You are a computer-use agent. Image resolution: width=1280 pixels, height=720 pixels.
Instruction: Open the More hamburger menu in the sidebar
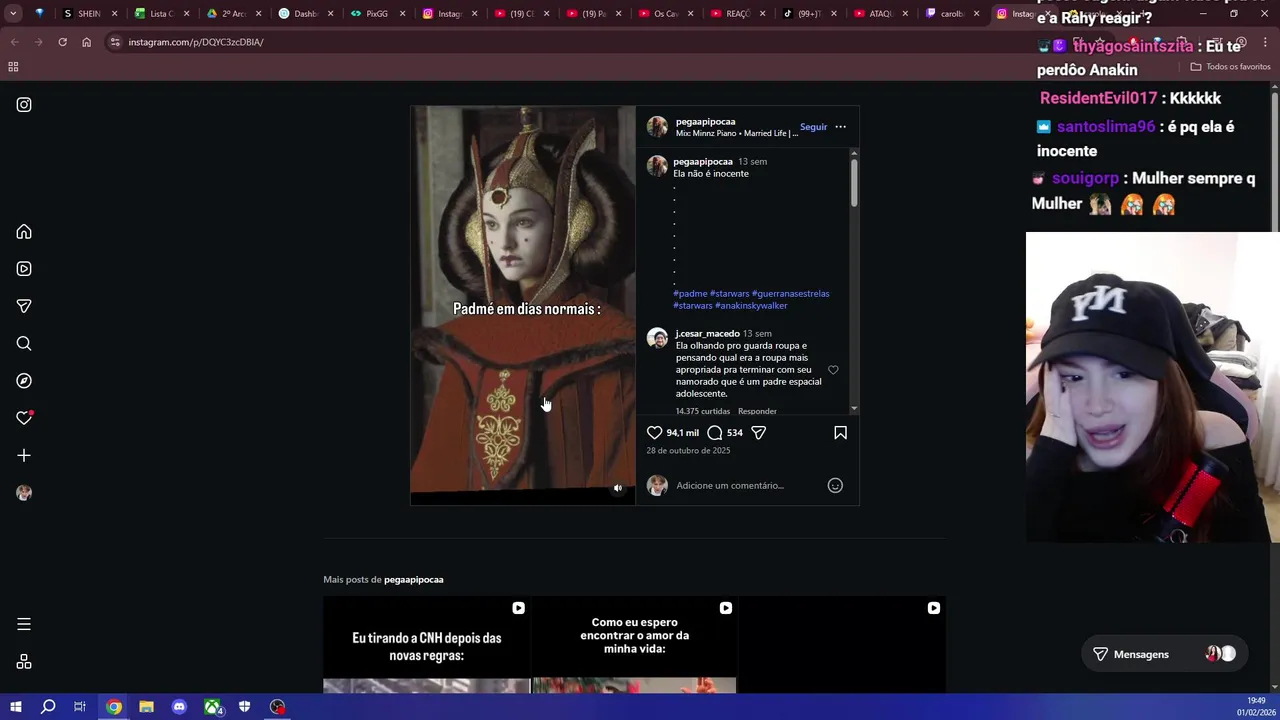click(x=24, y=624)
